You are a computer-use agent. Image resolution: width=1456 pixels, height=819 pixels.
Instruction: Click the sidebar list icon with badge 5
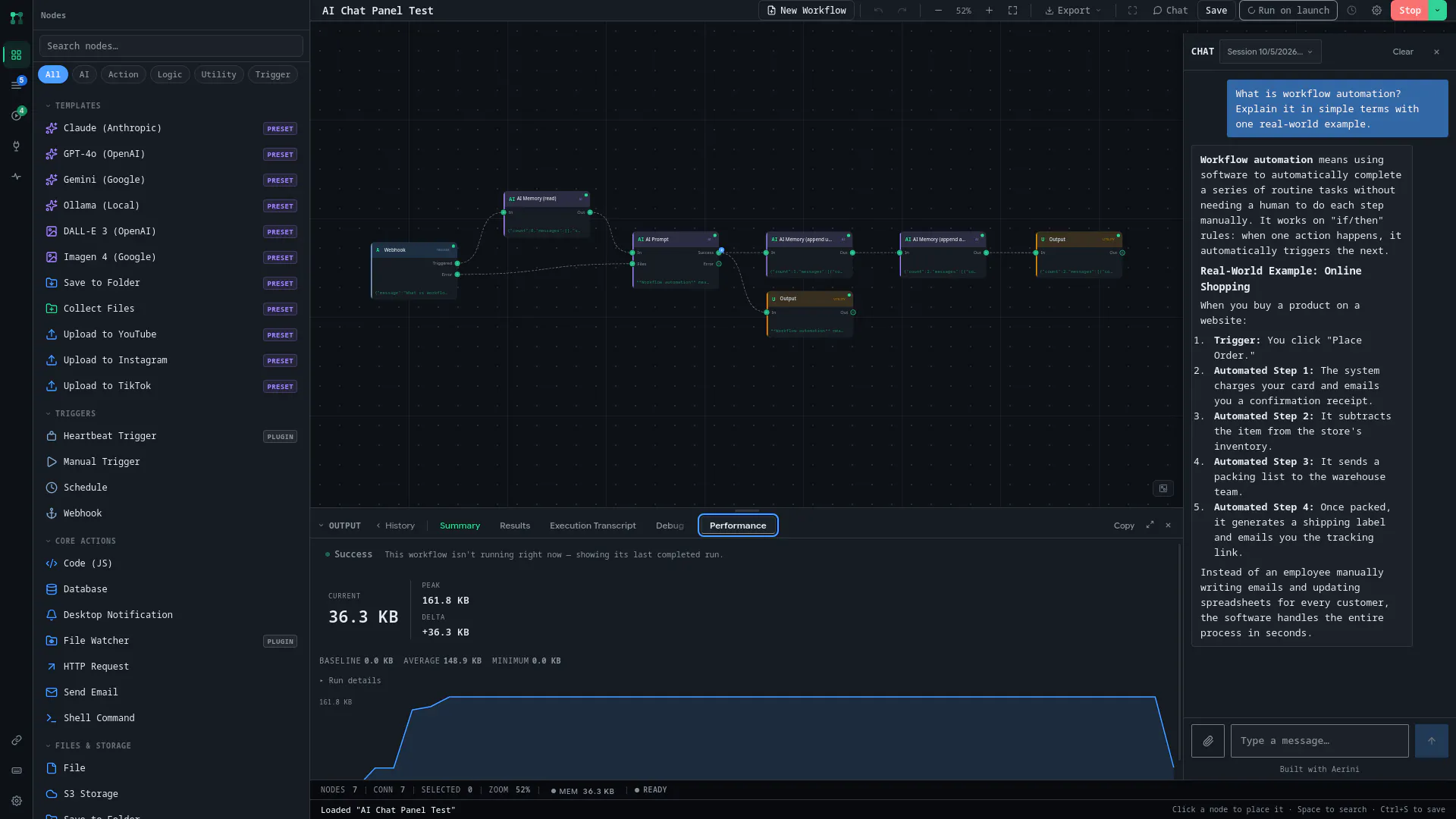click(16, 85)
